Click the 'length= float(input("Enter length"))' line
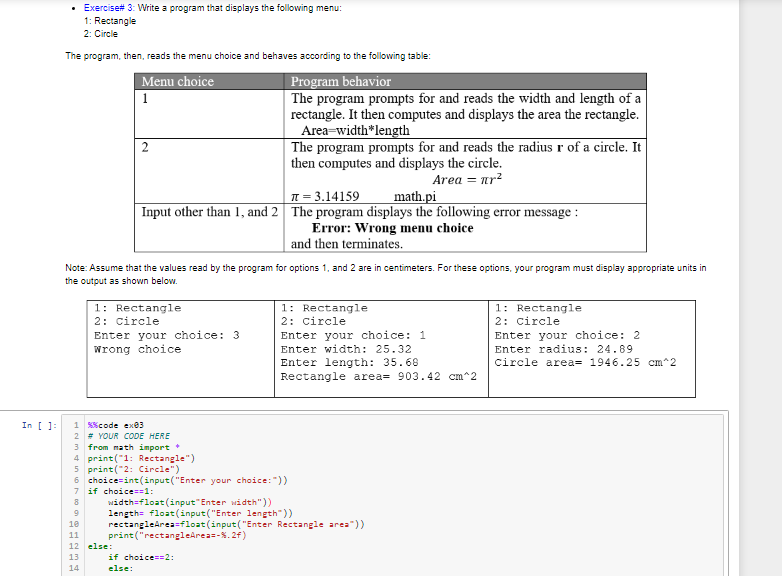The height and width of the screenshot is (576, 782). pyautogui.click(x=200, y=513)
